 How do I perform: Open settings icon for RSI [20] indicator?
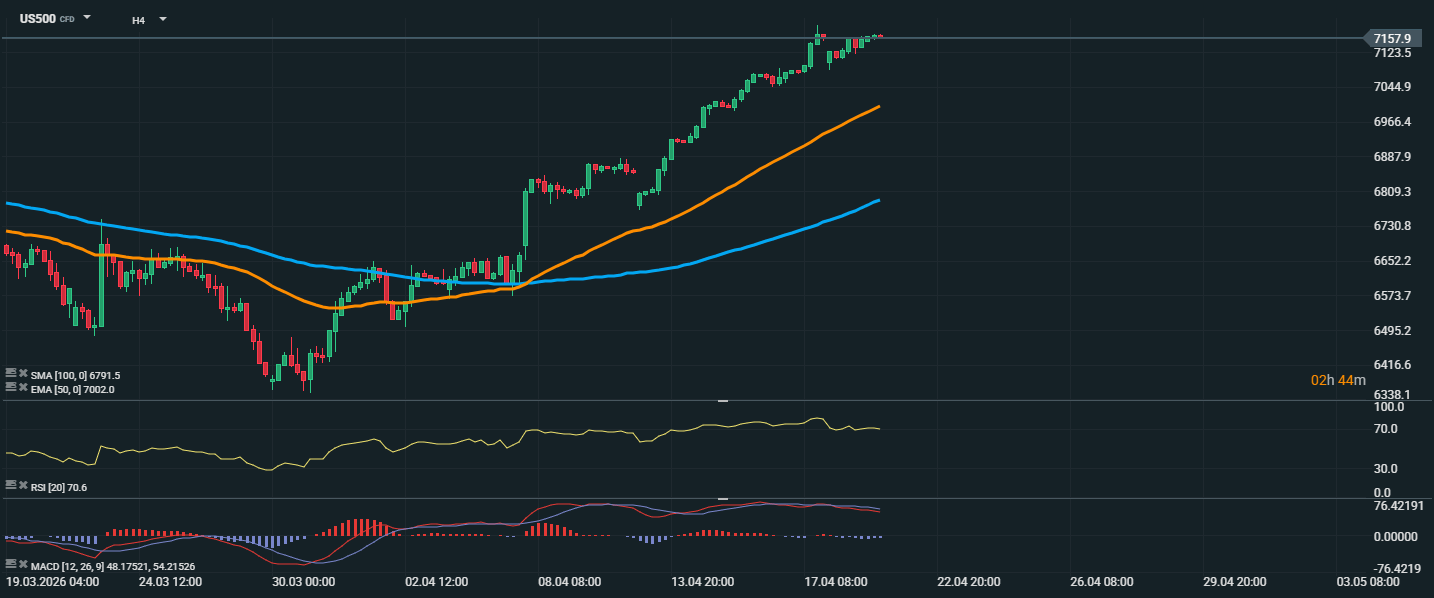click(x=10, y=485)
